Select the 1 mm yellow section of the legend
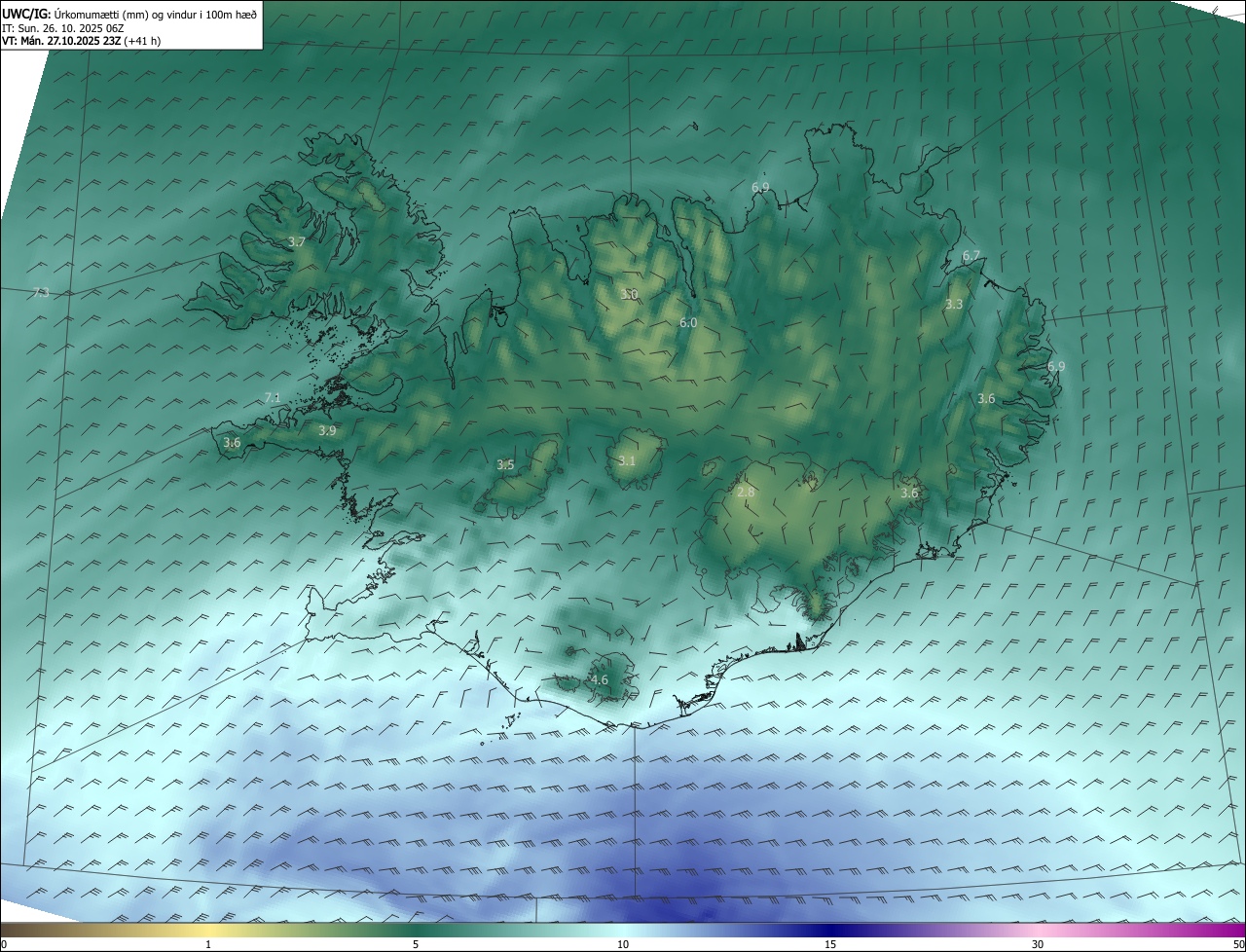Viewport: 1246px width, 952px height. [208, 932]
